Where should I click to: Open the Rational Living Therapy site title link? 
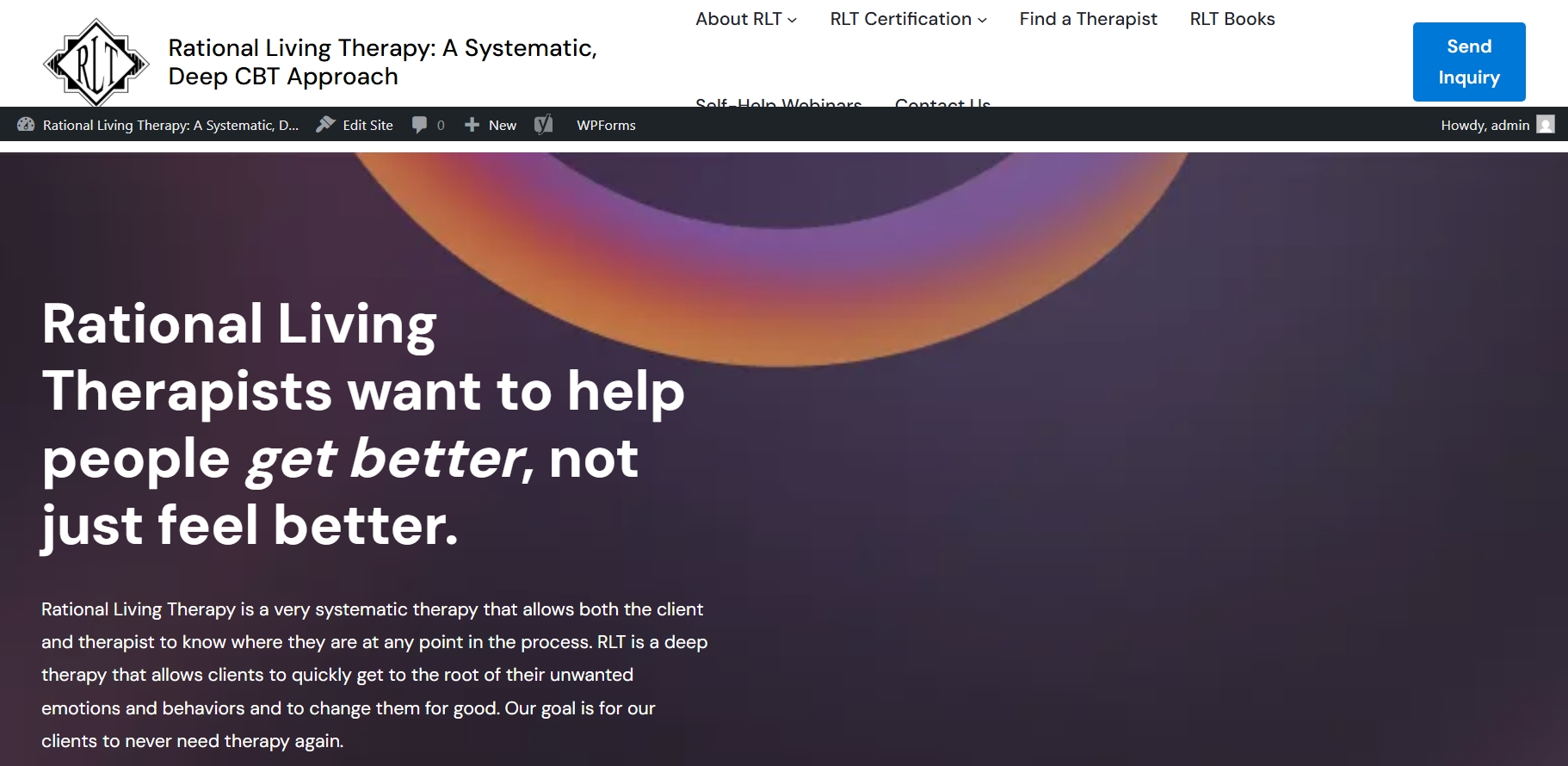[x=382, y=62]
